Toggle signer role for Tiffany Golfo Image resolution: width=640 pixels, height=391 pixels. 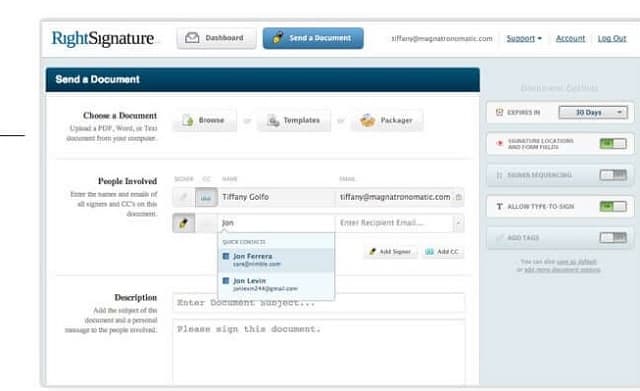(184, 197)
